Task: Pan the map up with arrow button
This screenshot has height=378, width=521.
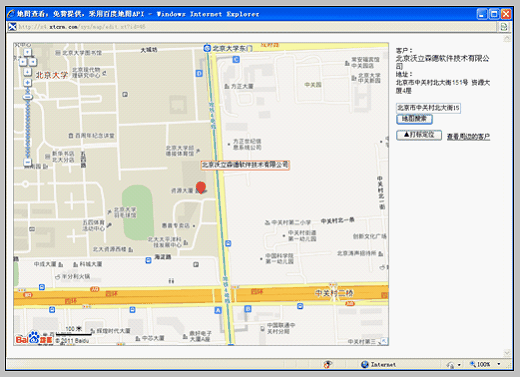Action: coord(27,52)
